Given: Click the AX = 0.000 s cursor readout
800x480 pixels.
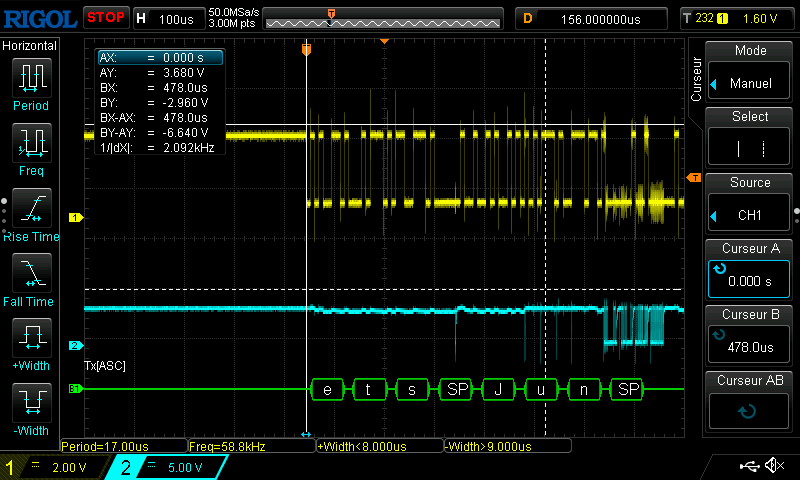Looking at the screenshot, I should tap(160, 58).
